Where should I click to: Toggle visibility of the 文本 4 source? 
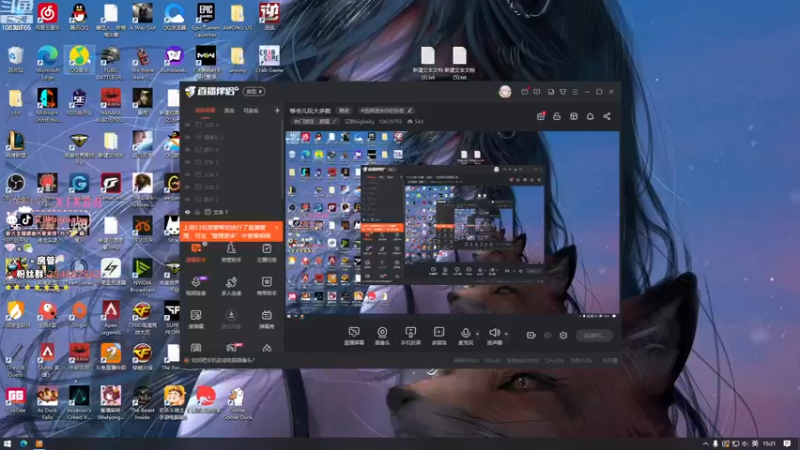click(188, 124)
